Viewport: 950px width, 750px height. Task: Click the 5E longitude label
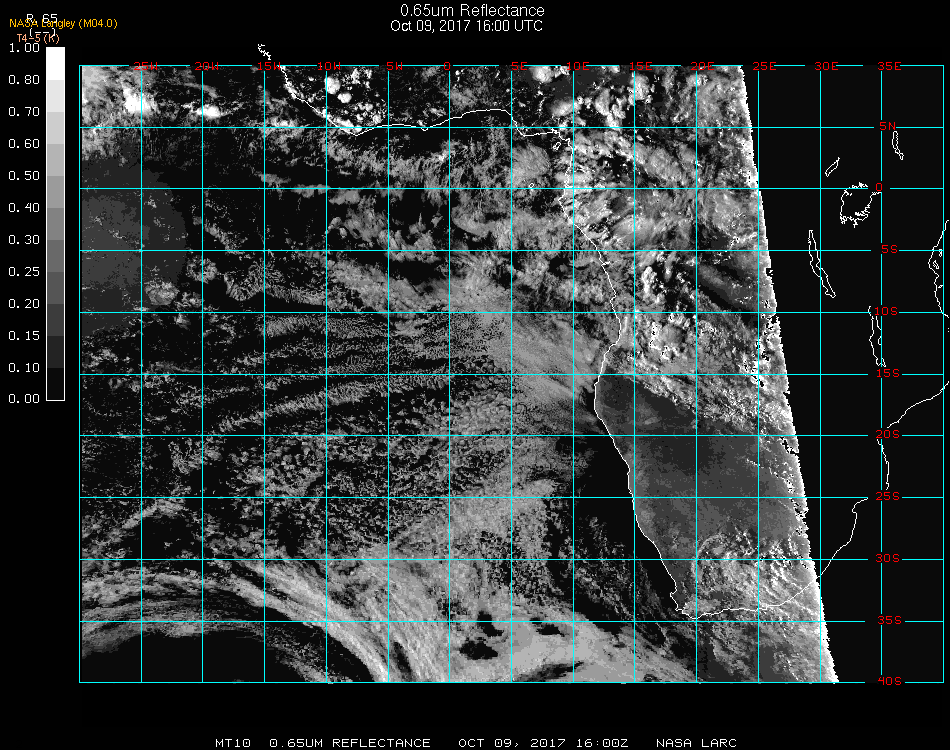(519, 66)
